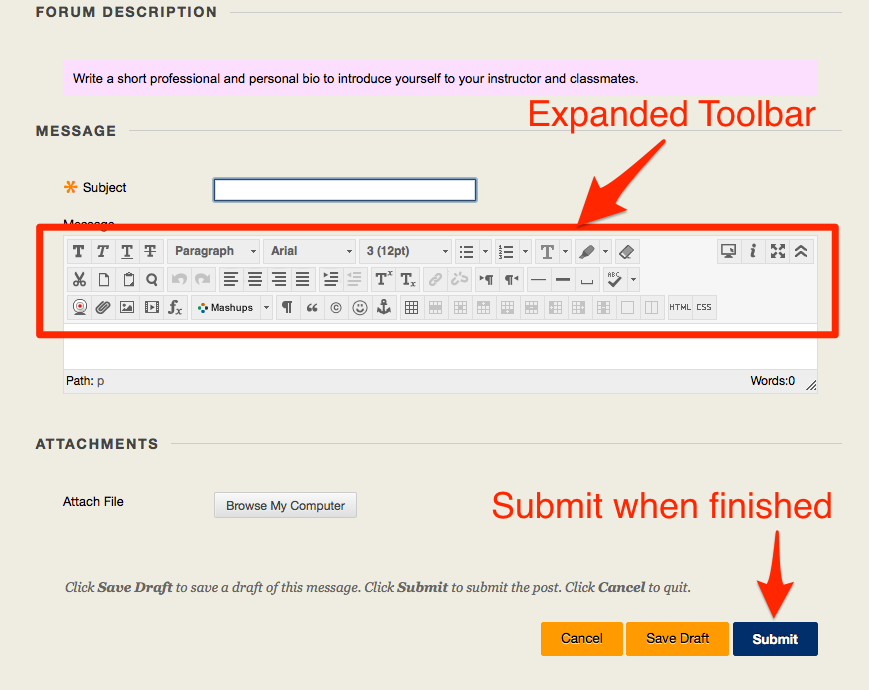Open the Mashups menu

click(x=232, y=308)
